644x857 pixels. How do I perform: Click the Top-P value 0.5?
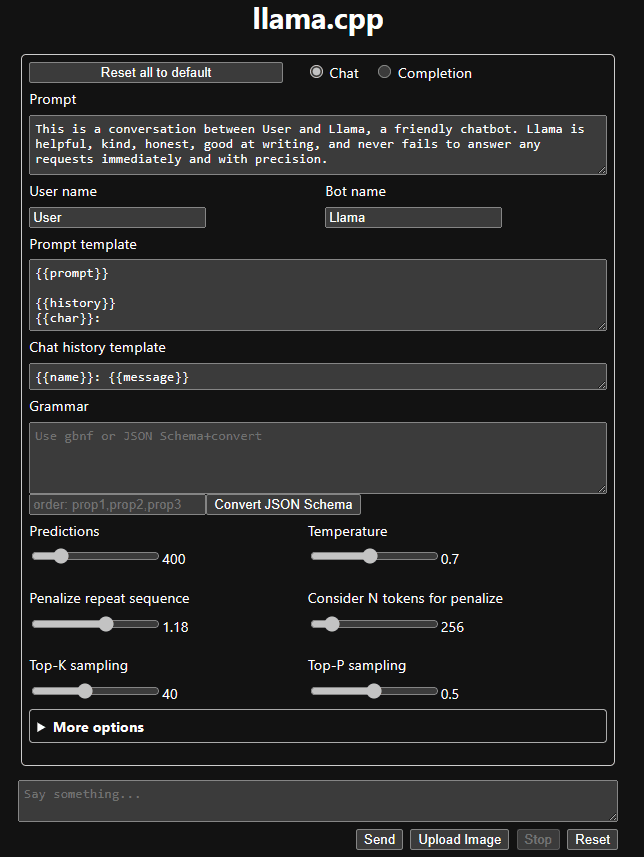coord(450,694)
